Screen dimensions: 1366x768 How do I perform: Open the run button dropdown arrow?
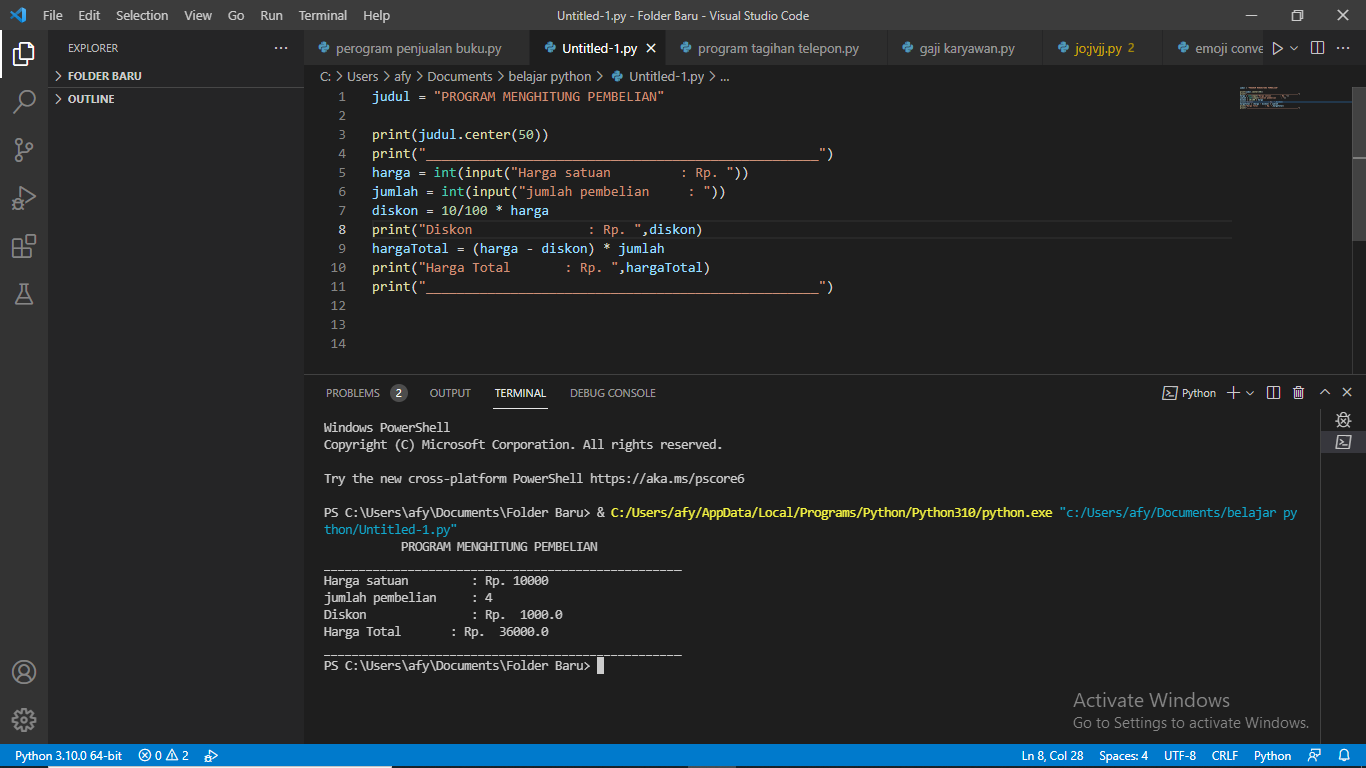coord(1294,48)
